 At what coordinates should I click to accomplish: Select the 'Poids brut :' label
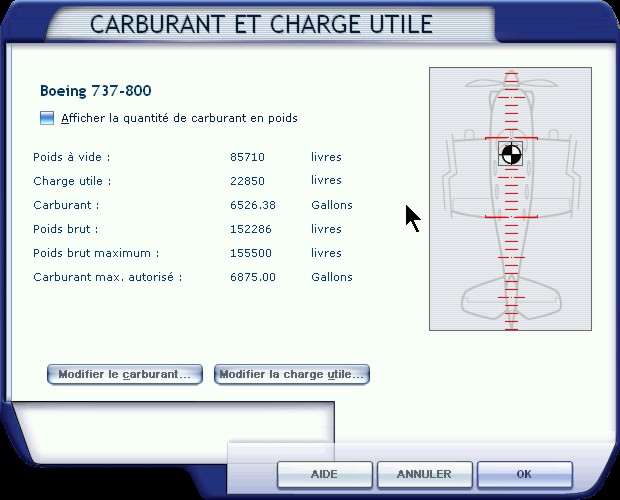coord(66,229)
